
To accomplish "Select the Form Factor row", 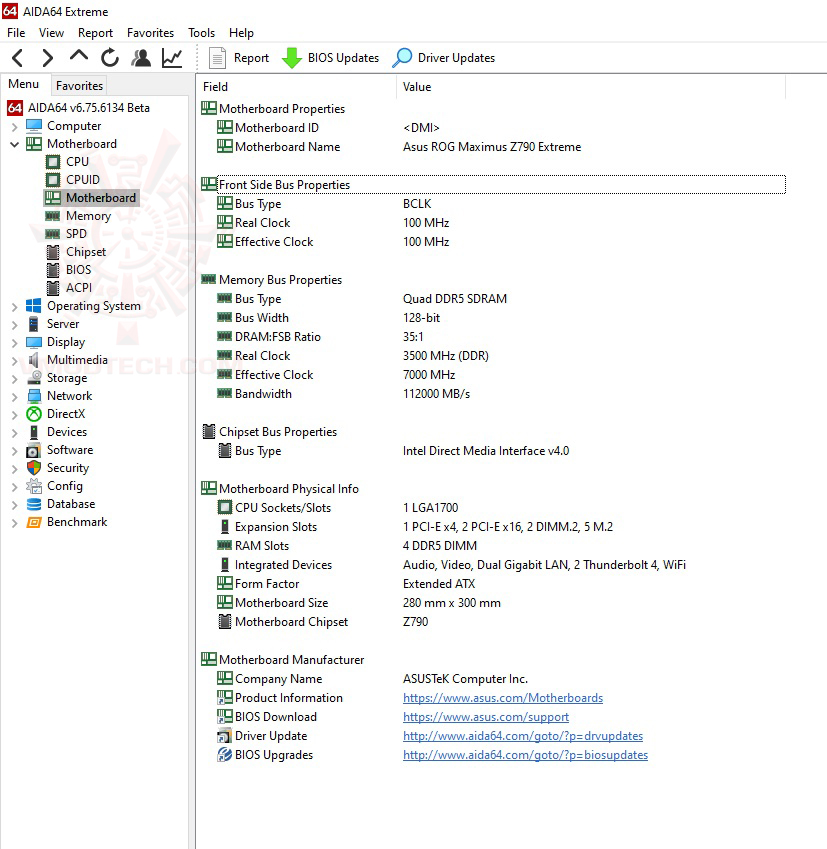I will [x=493, y=584].
